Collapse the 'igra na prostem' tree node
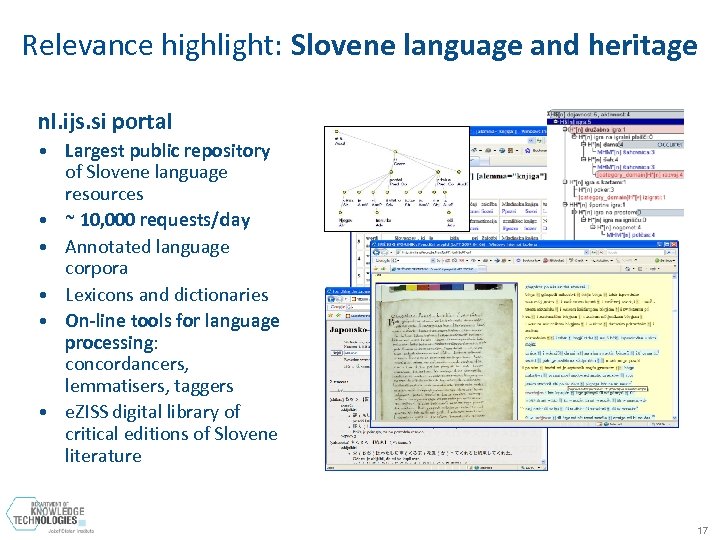The height and width of the screenshot is (540, 720). click(574, 212)
